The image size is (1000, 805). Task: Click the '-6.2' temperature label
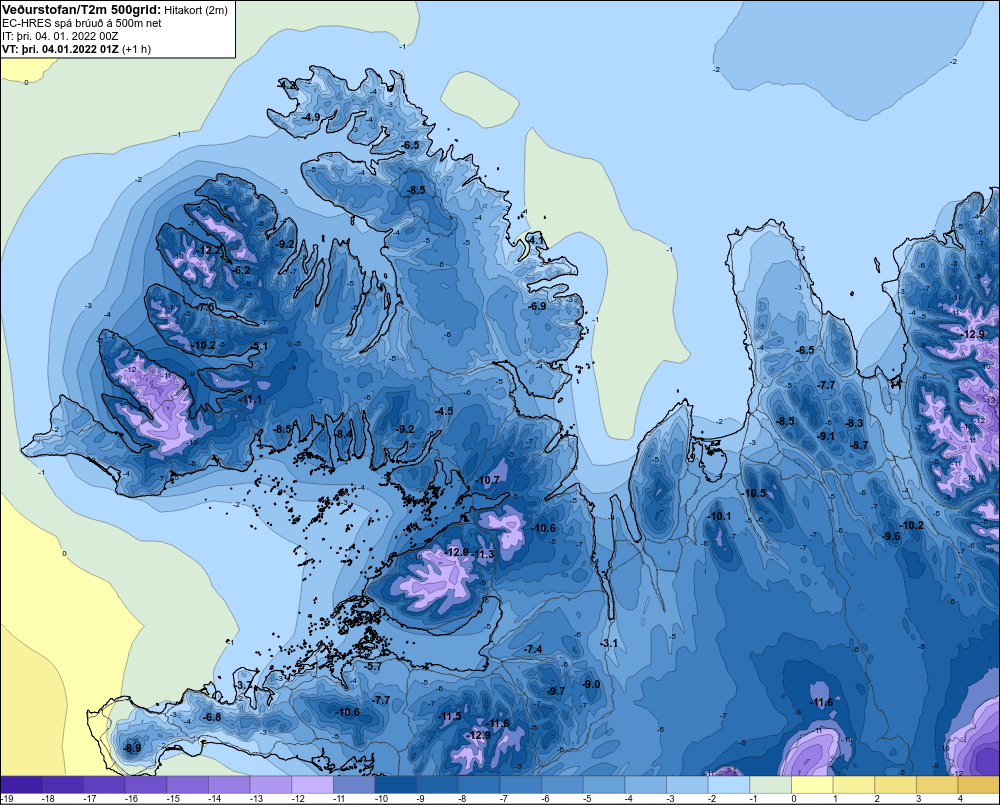(241, 270)
